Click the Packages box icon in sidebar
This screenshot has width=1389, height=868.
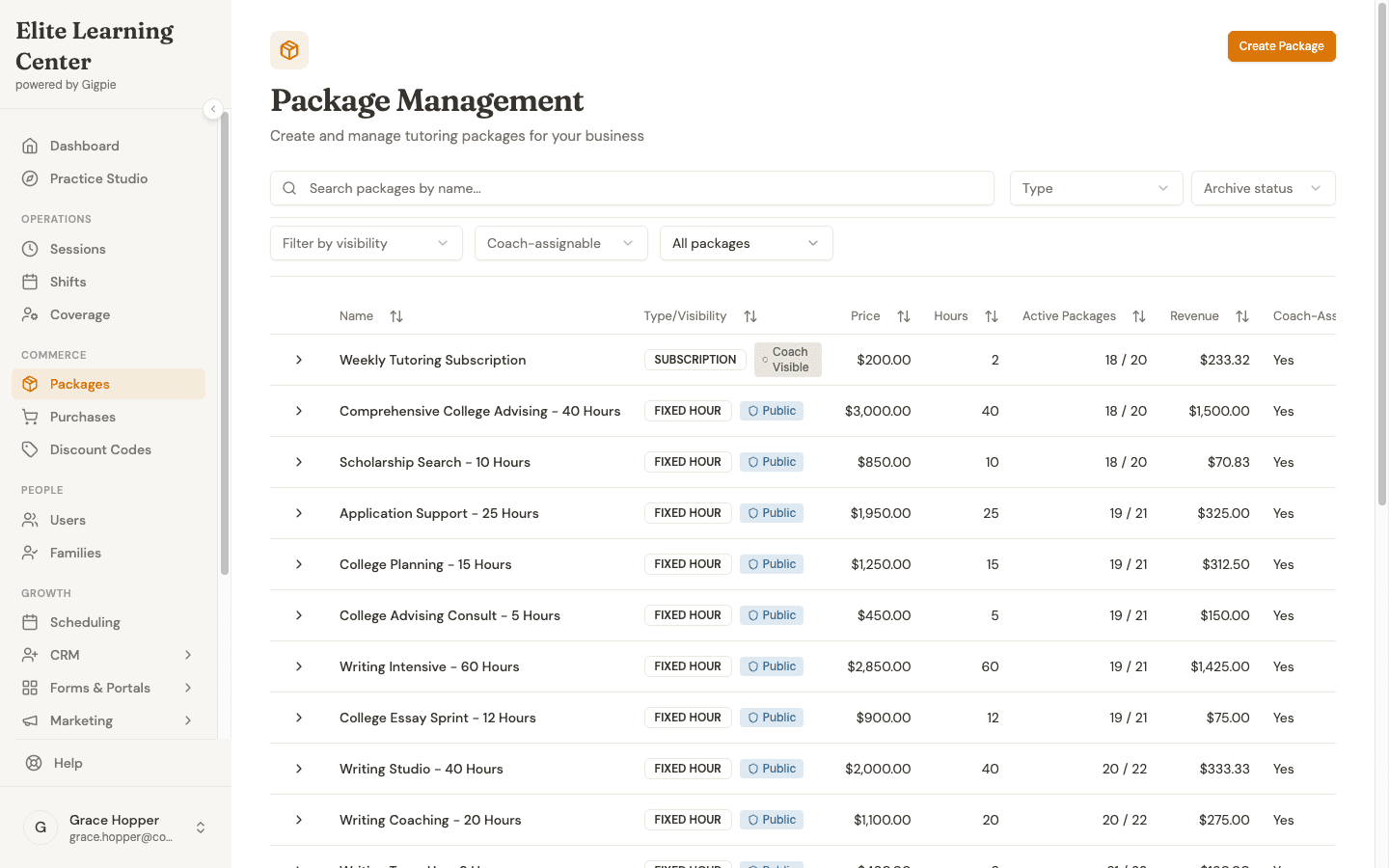click(30, 384)
